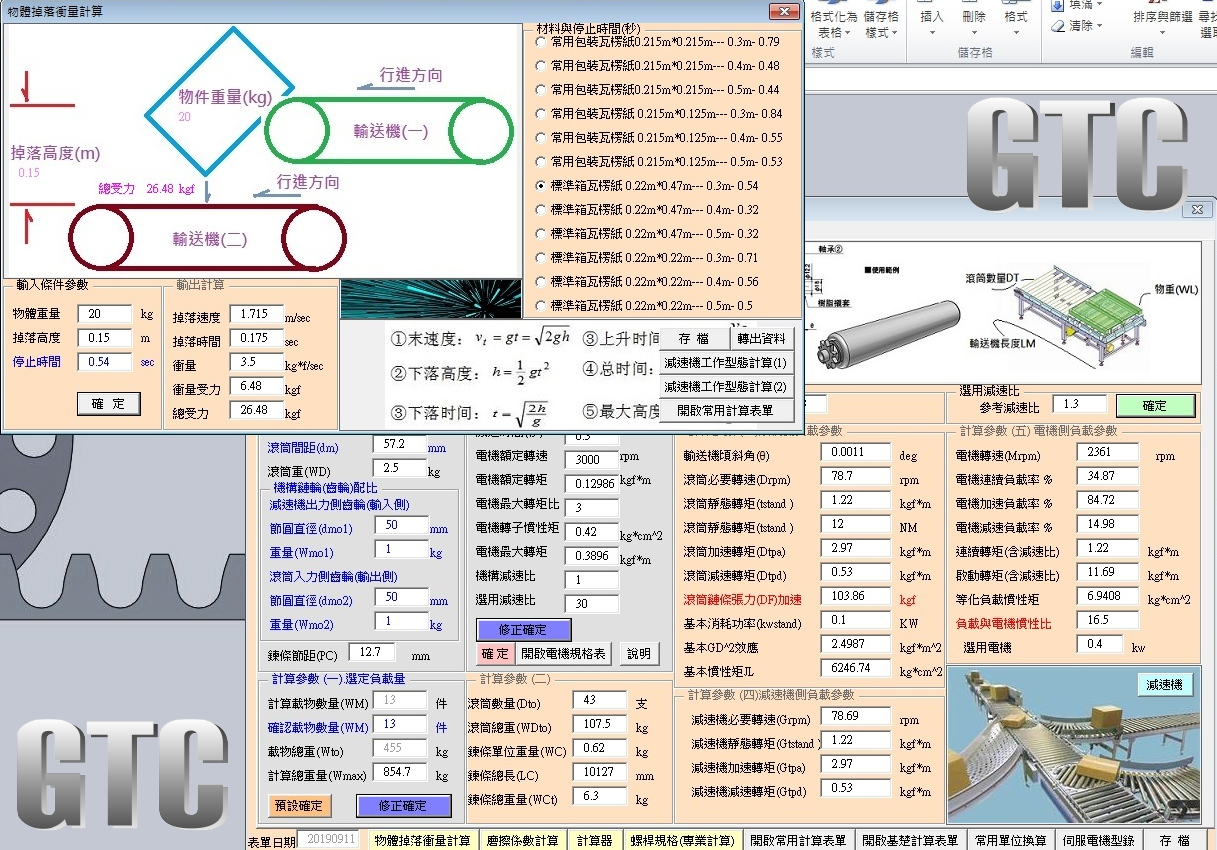Select 常用包裝瓦楞紙 0.215m*0.215m 0.3m-0.79 option
Screen dimensions: 1217x850
coord(541,42)
